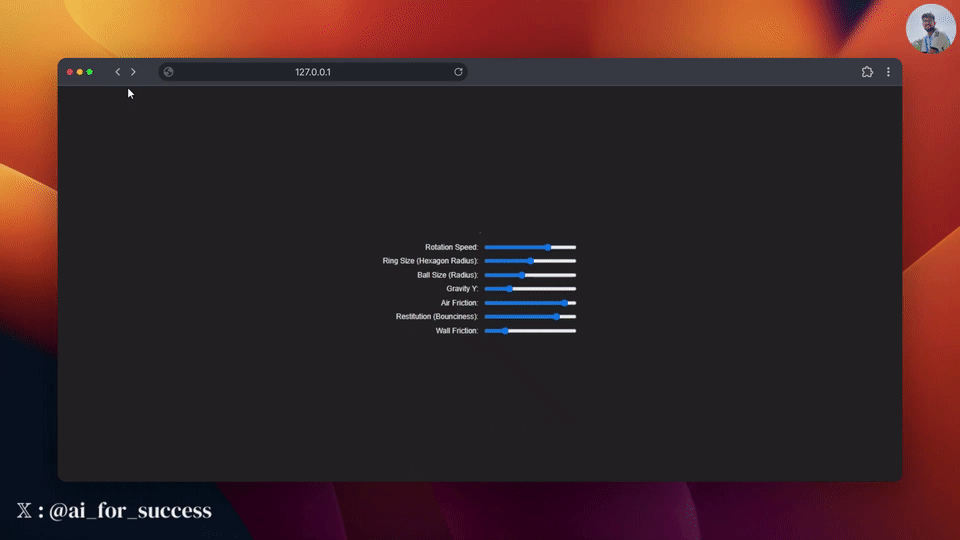The height and width of the screenshot is (540, 960).
Task: Maximize the window using green button
Action: click(x=90, y=72)
